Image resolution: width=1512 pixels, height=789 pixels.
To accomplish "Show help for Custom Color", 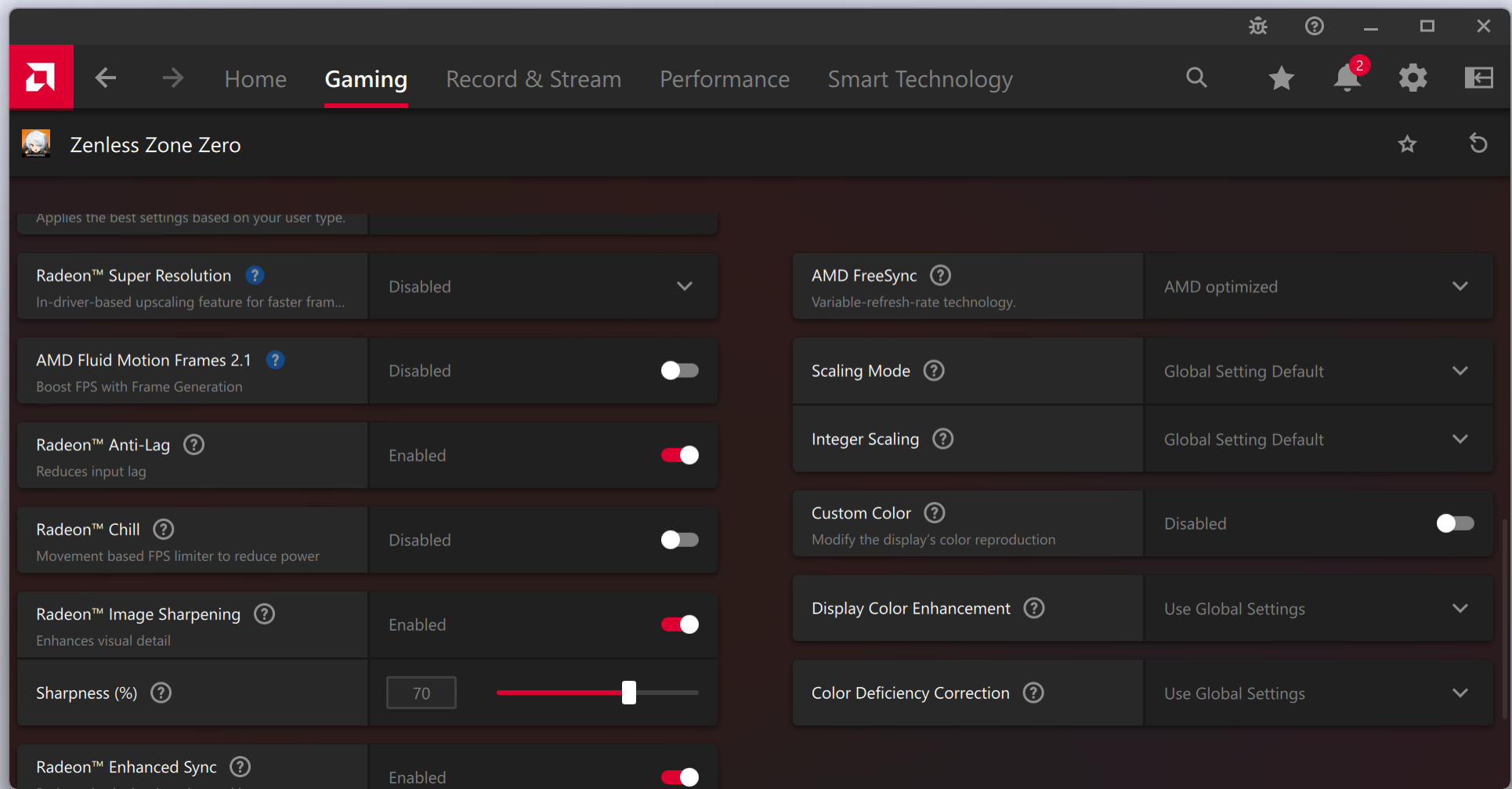I will pos(935,512).
